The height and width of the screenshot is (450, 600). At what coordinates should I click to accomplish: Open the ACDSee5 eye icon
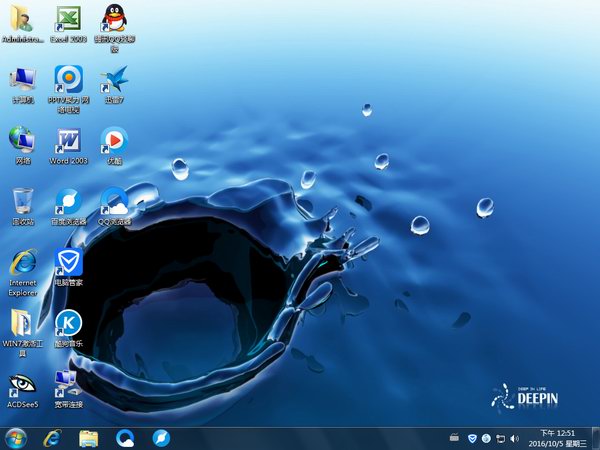coord(22,383)
